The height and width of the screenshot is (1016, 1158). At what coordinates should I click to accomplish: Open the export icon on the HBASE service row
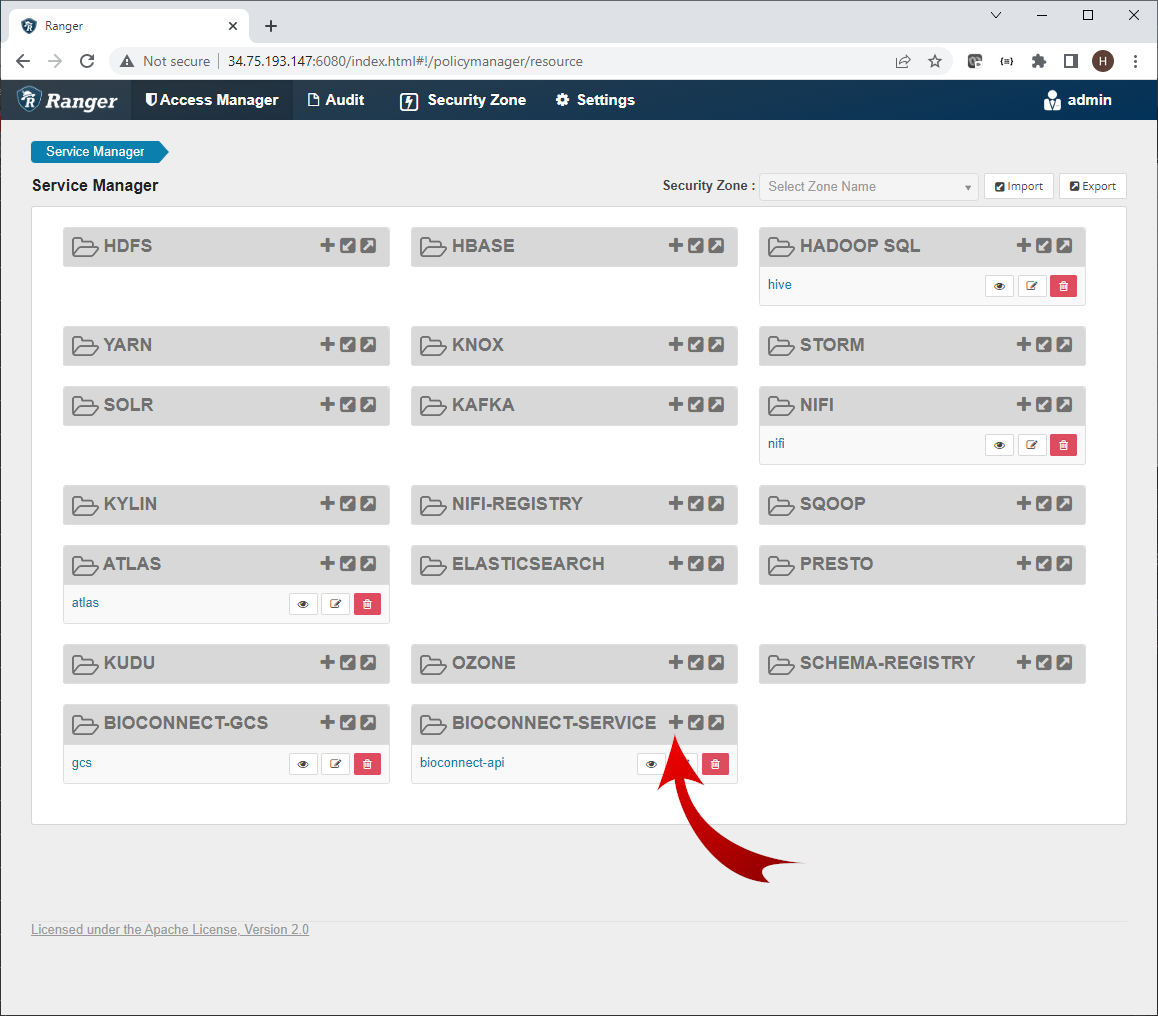click(x=716, y=246)
